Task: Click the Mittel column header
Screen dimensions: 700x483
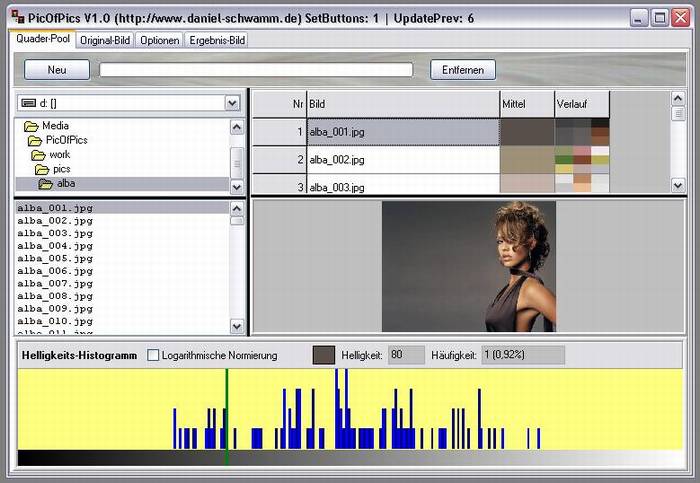Action: tap(527, 104)
